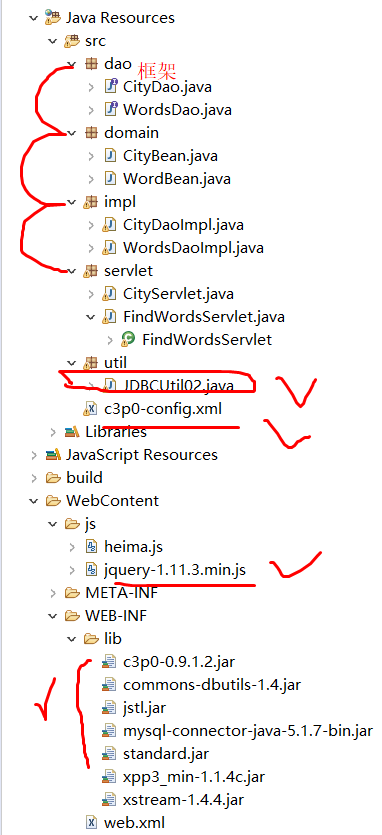The width and height of the screenshot is (382, 835).
Task: Collapse the dao package
Action: point(72,64)
